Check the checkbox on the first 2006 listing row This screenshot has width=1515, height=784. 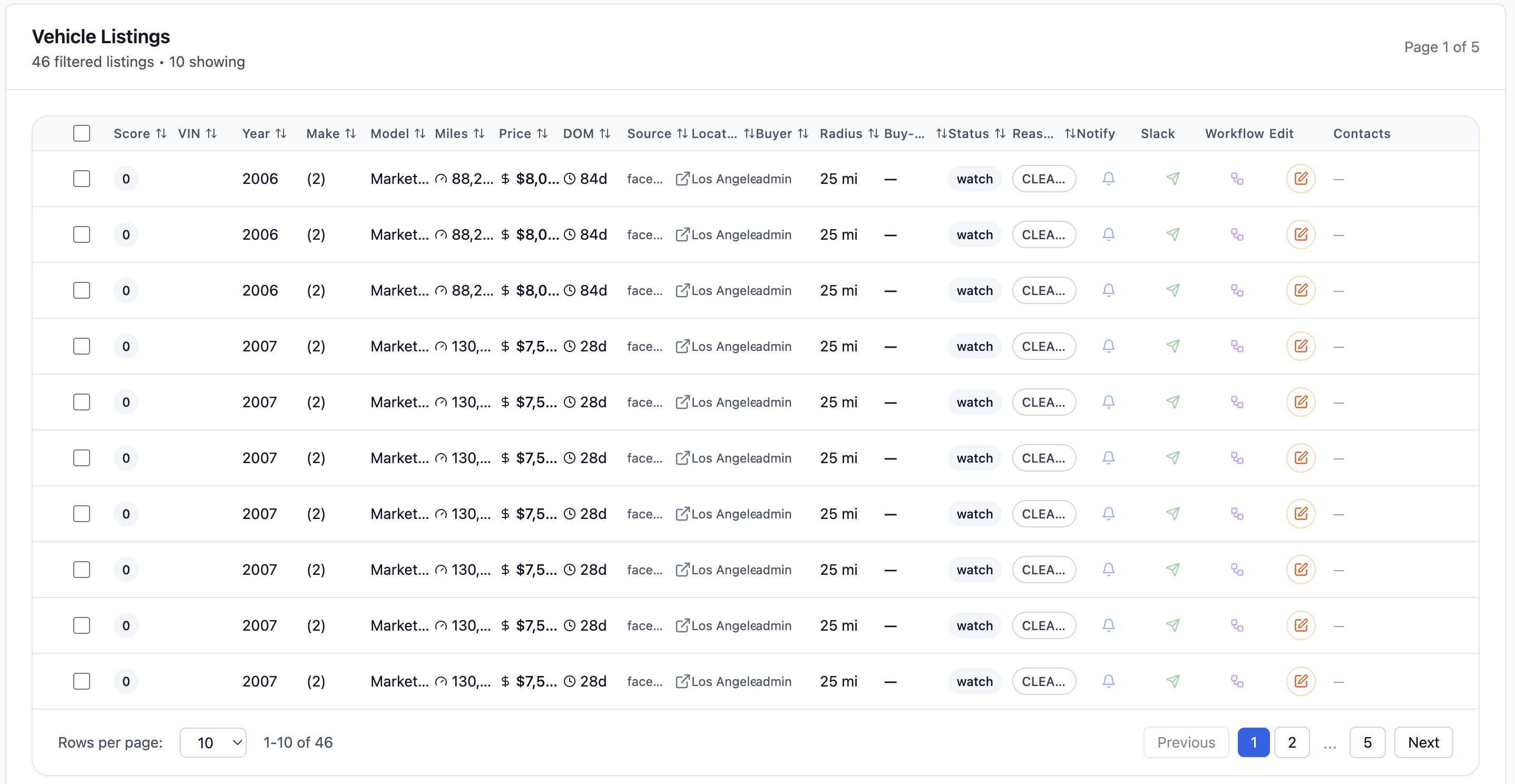pos(82,179)
